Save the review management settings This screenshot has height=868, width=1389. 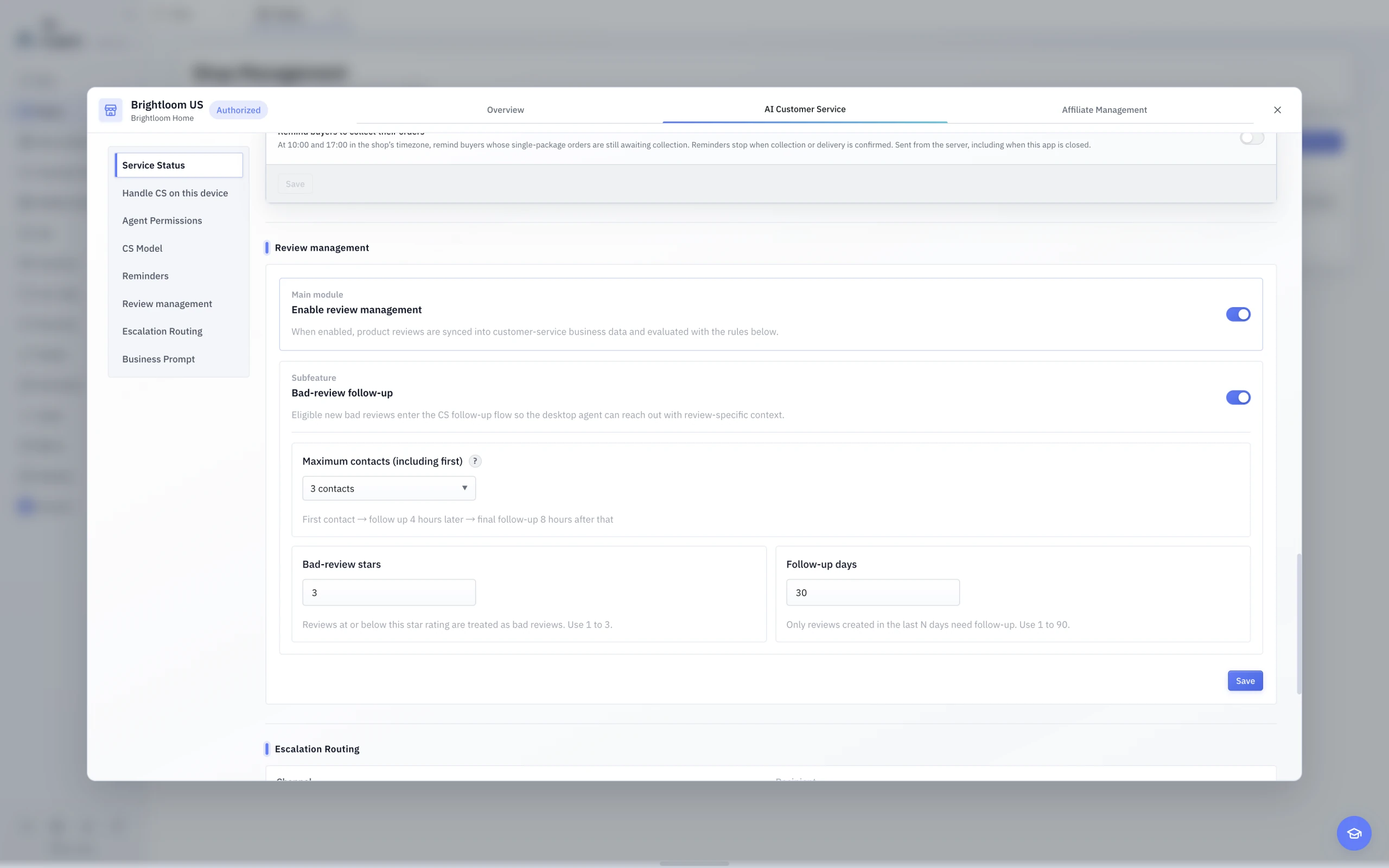coord(1245,680)
